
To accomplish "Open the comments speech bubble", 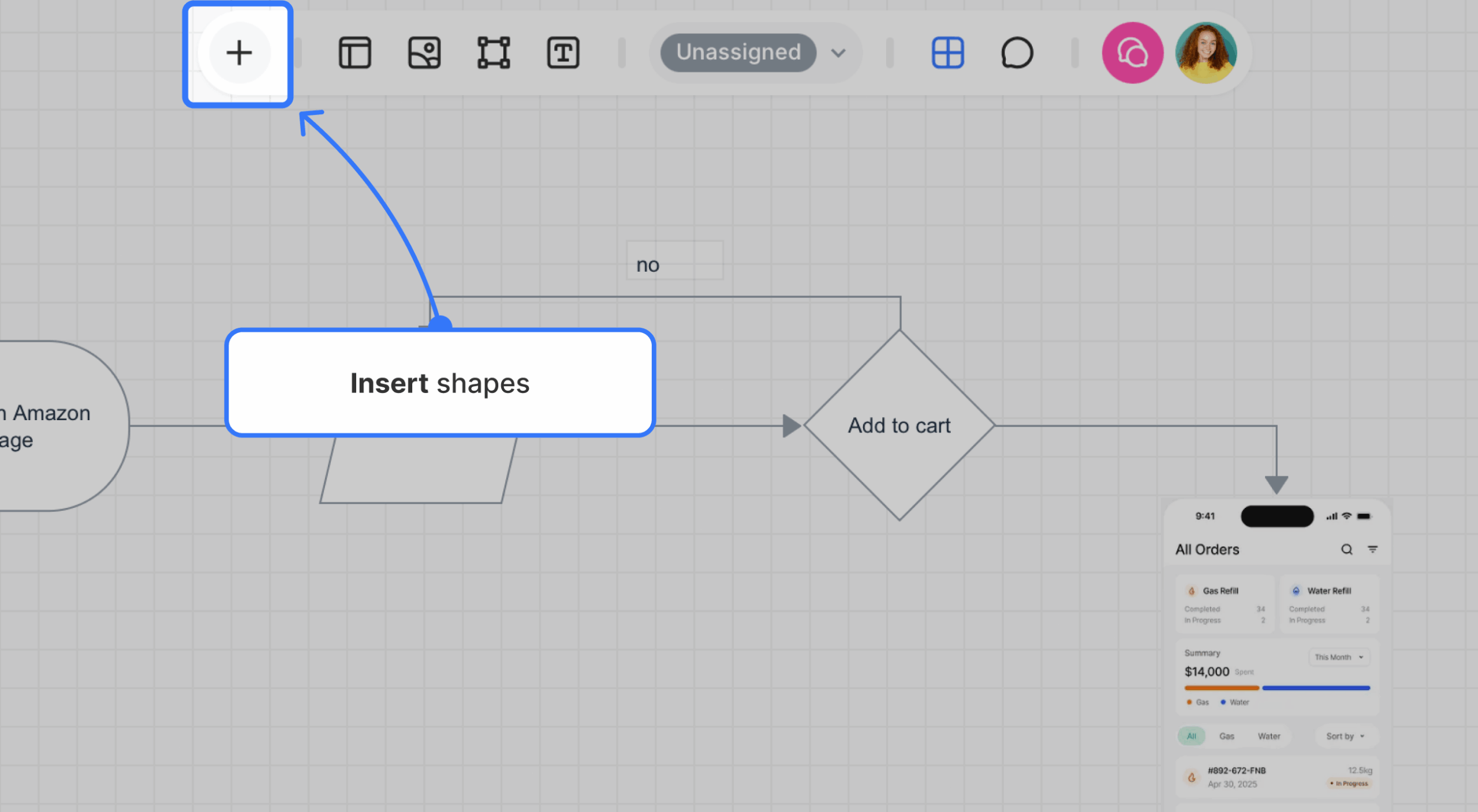I will point(1017,53).
